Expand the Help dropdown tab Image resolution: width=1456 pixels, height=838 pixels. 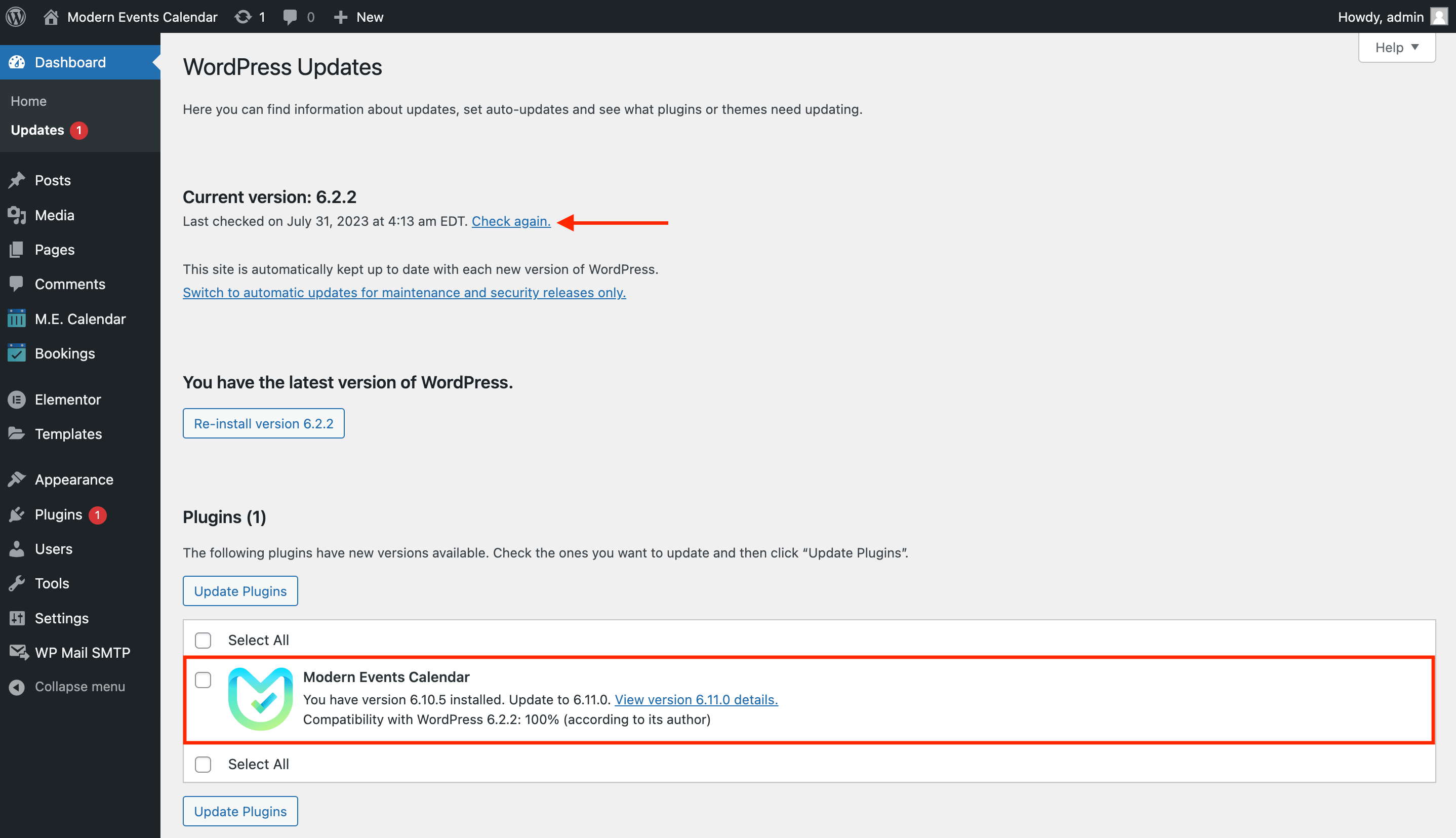[1396, 47]
